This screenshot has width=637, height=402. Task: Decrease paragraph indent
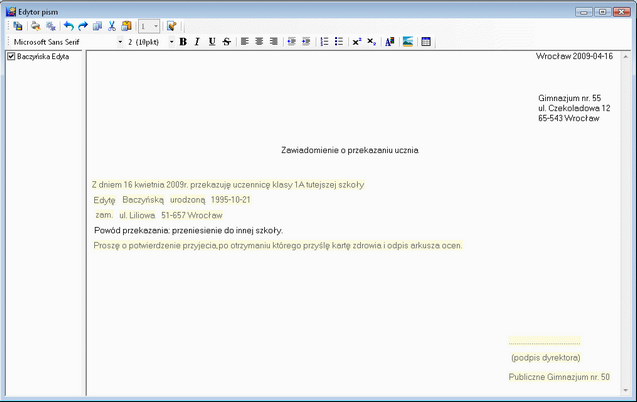click(292, 41)
